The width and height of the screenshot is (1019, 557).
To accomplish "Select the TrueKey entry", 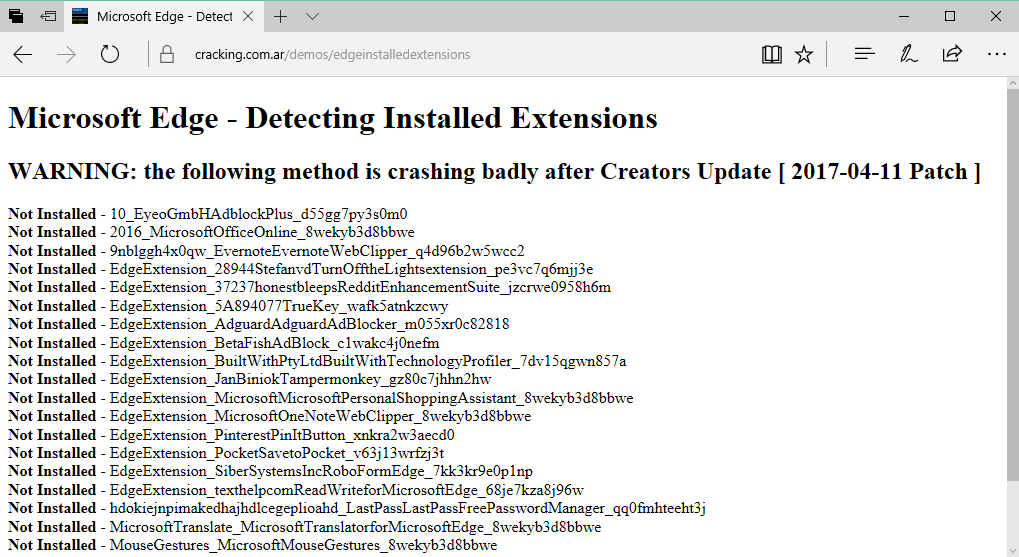I will [228, 306].
